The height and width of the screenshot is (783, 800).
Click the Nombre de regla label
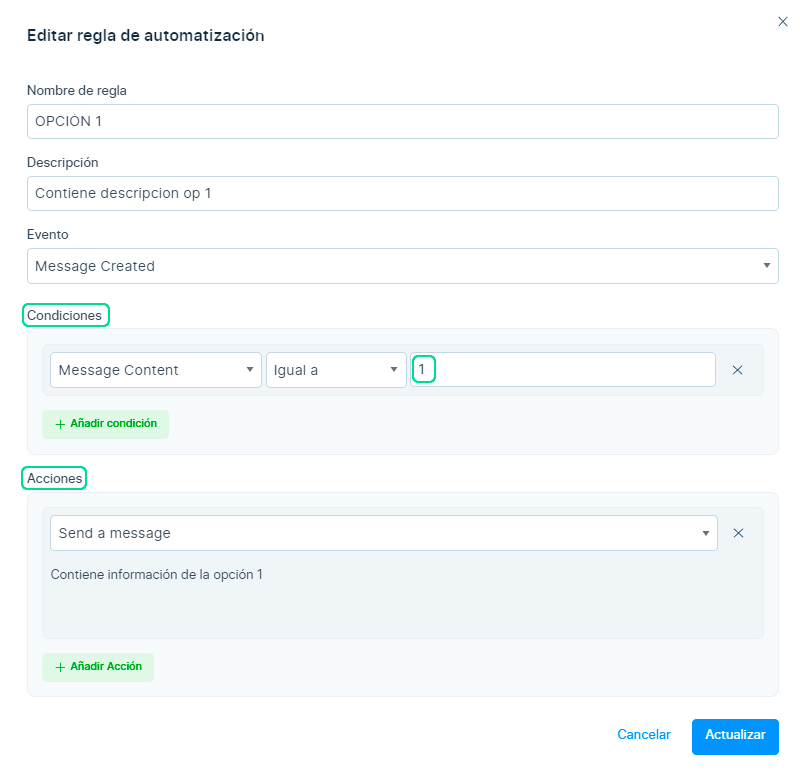pyautogui.click(x=77, y=90)
